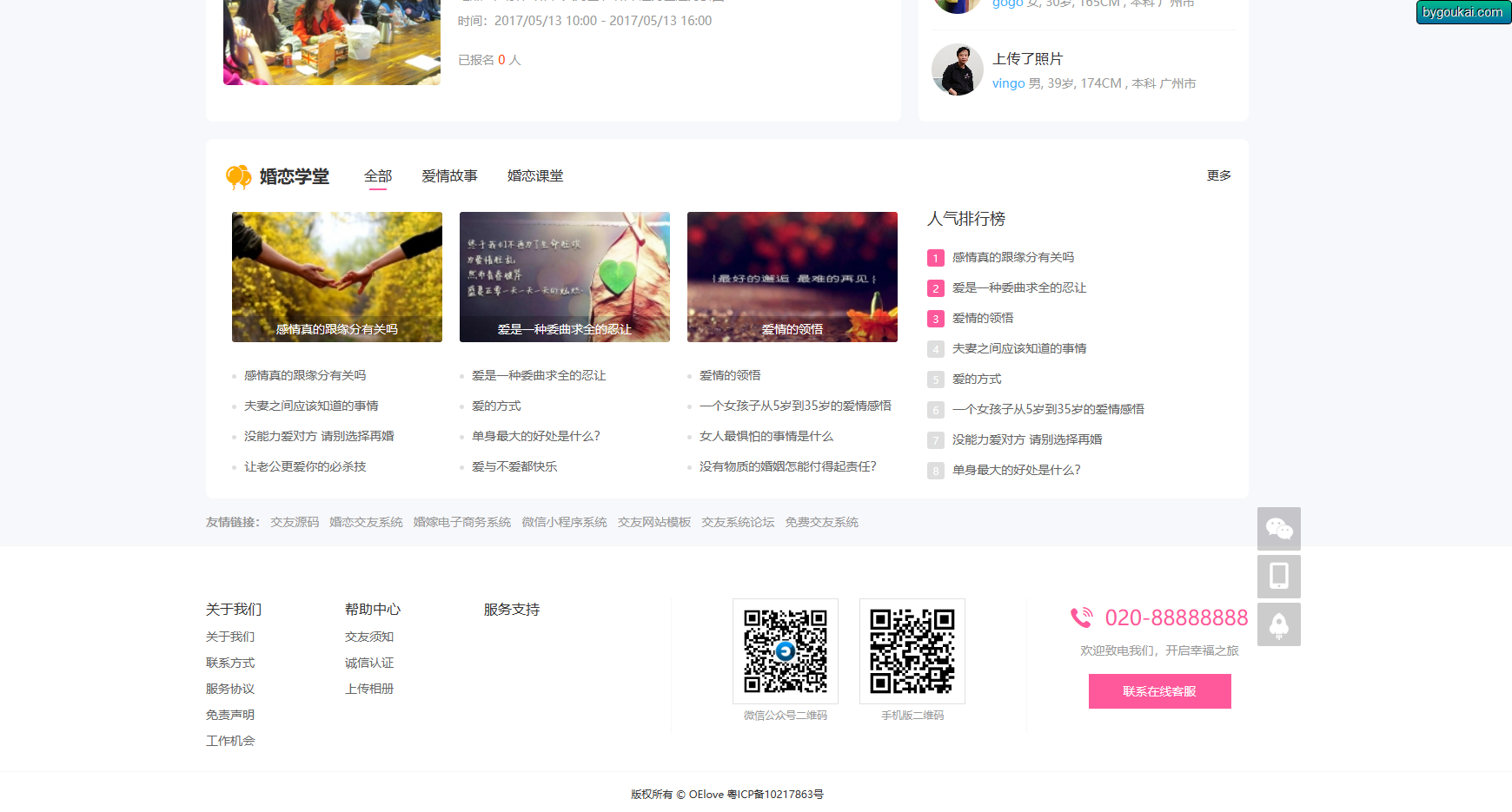Image resolution: width=1512 pixels, height=812 pixels.
Task: Open vingo's profile name link
Action: coord(1009,83)
